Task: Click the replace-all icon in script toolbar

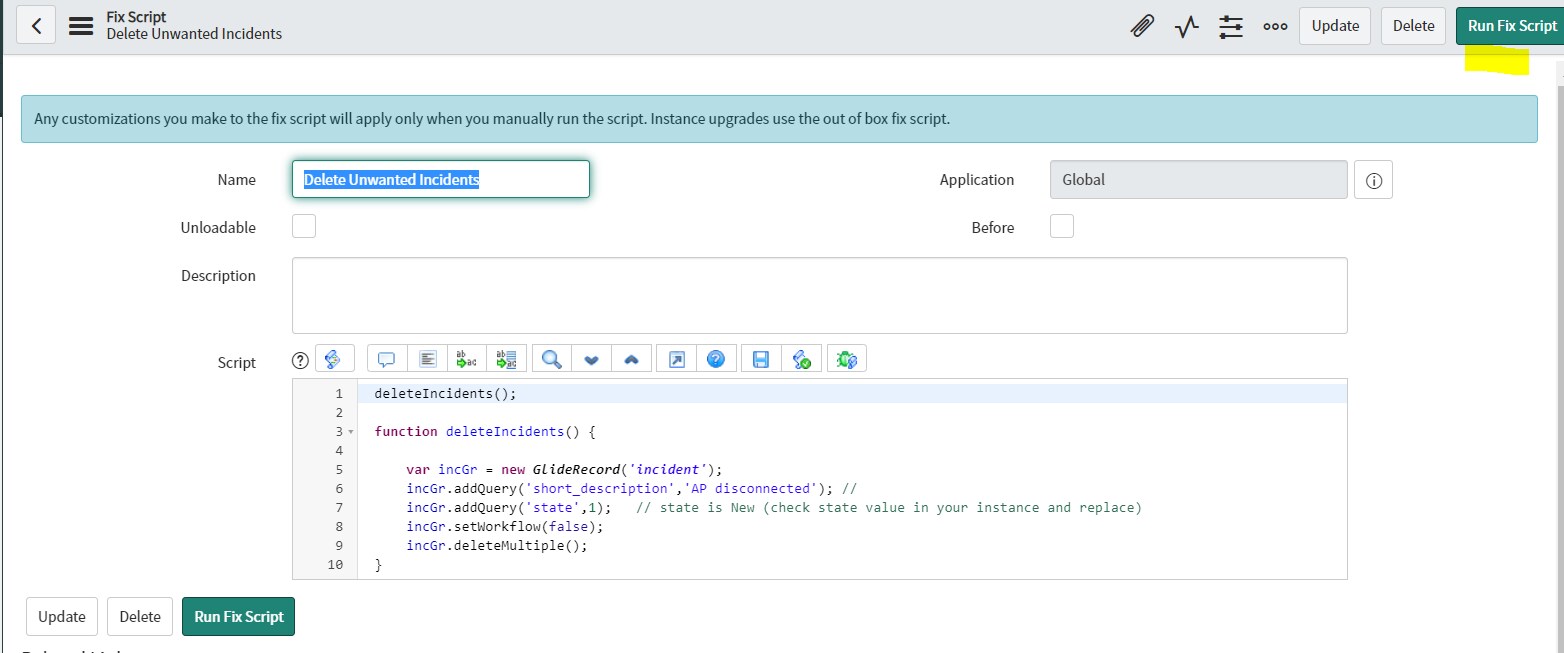Action: point(507,358)
